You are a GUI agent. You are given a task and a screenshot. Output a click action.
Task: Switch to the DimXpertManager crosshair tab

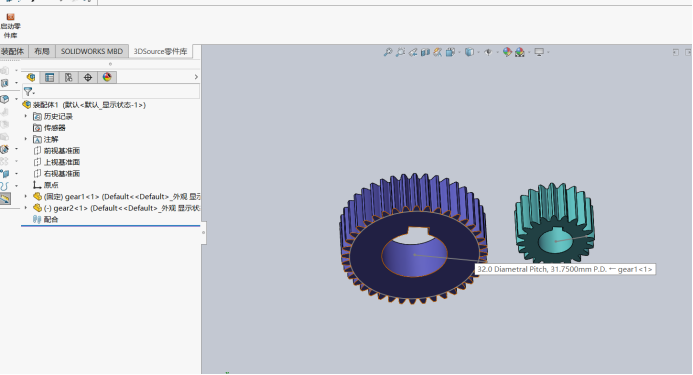pyautogui.click(x=88, y=77)
